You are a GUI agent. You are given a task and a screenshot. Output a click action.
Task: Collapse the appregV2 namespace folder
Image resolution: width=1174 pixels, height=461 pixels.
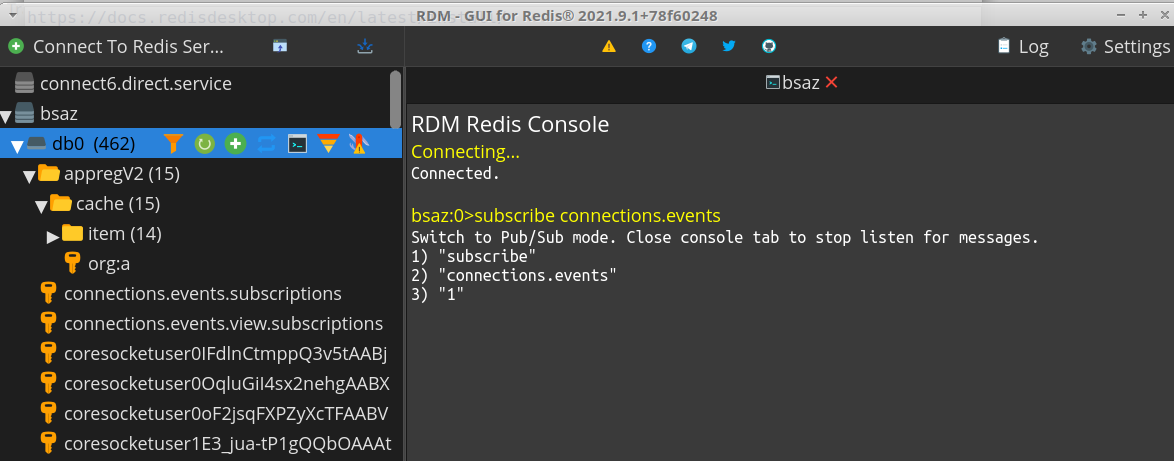[x=29, y=176]
